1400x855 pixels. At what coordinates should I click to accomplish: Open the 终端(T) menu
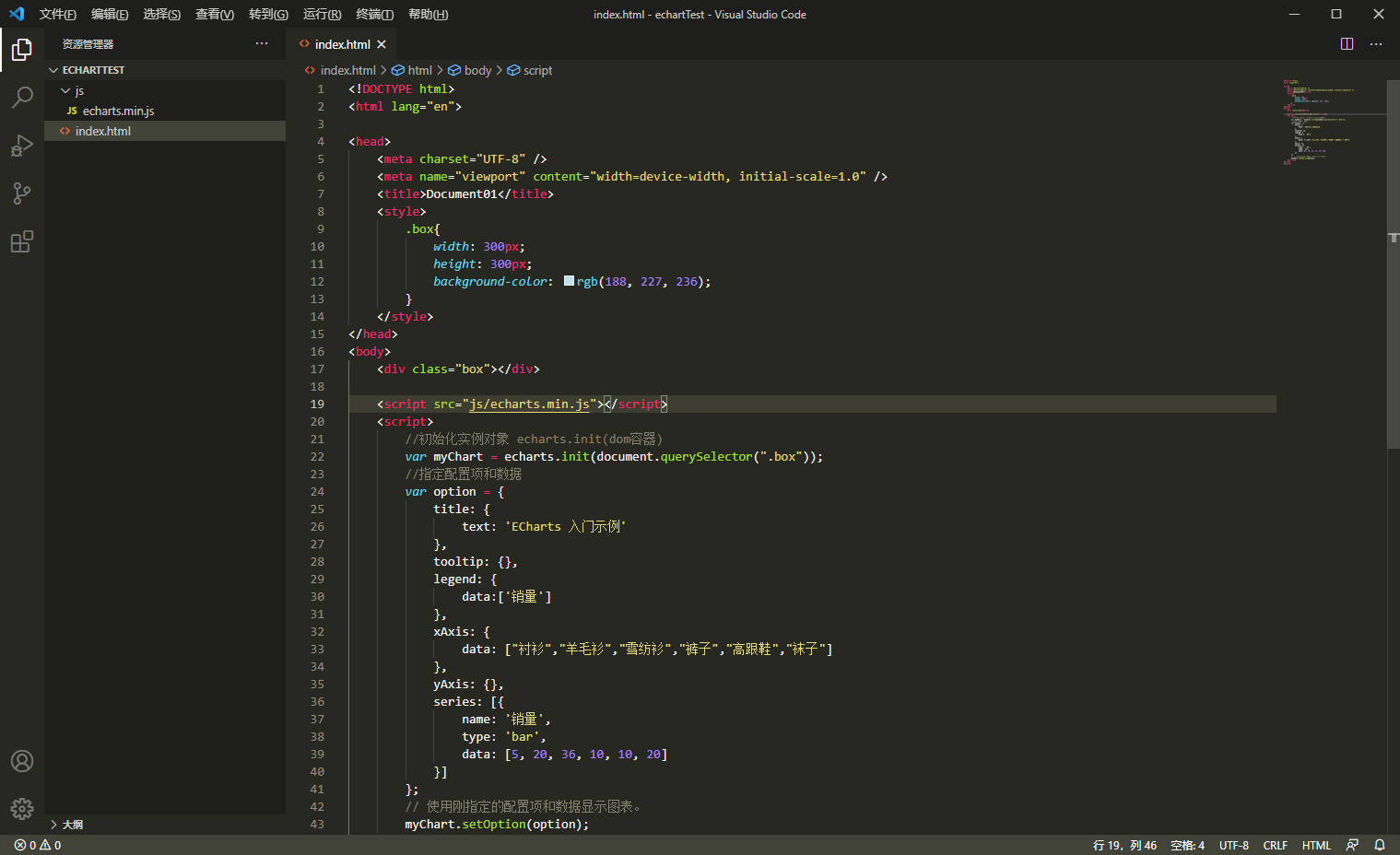point(374,14)
